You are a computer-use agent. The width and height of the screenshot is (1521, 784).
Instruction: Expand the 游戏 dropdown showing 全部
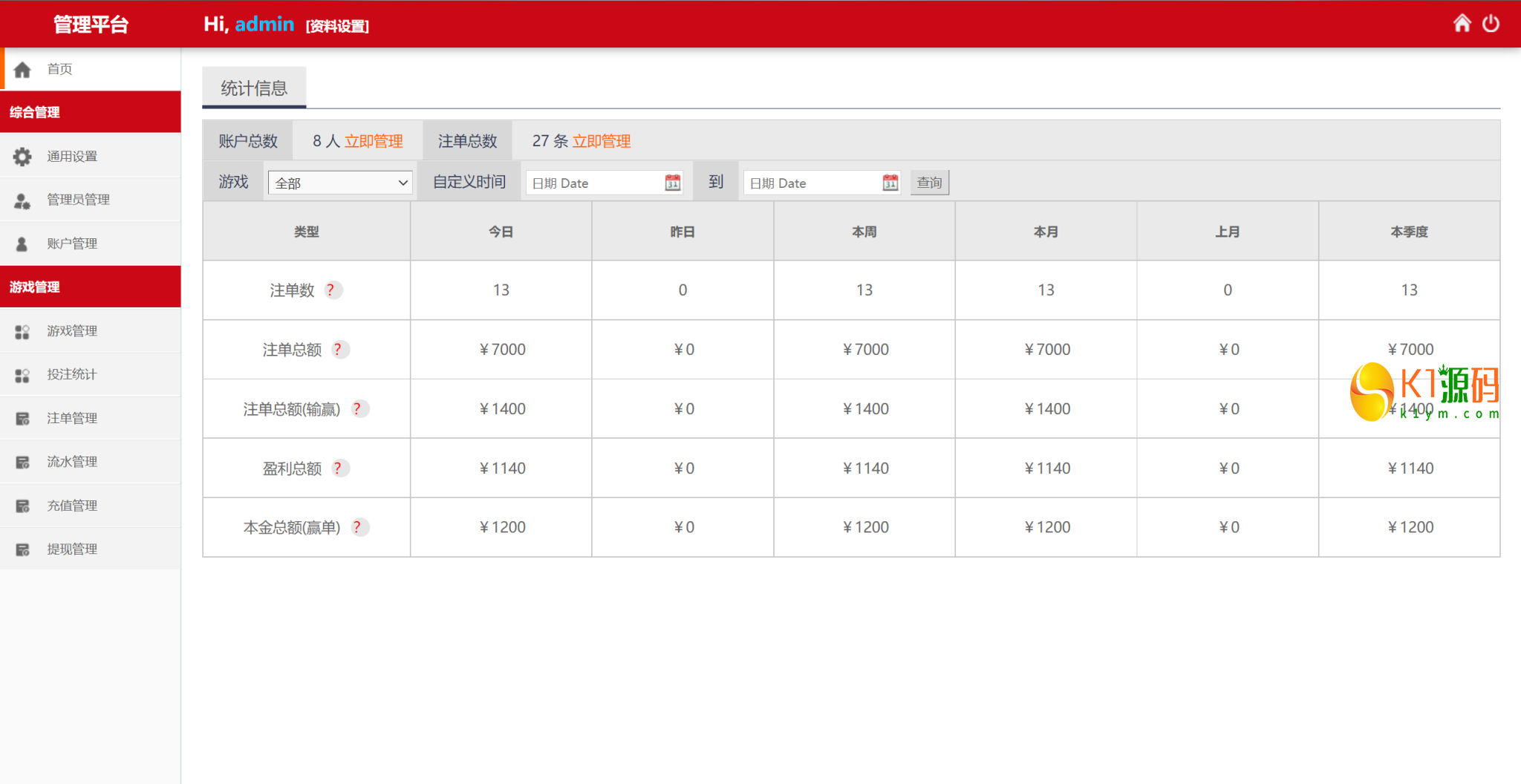point(340,183)
